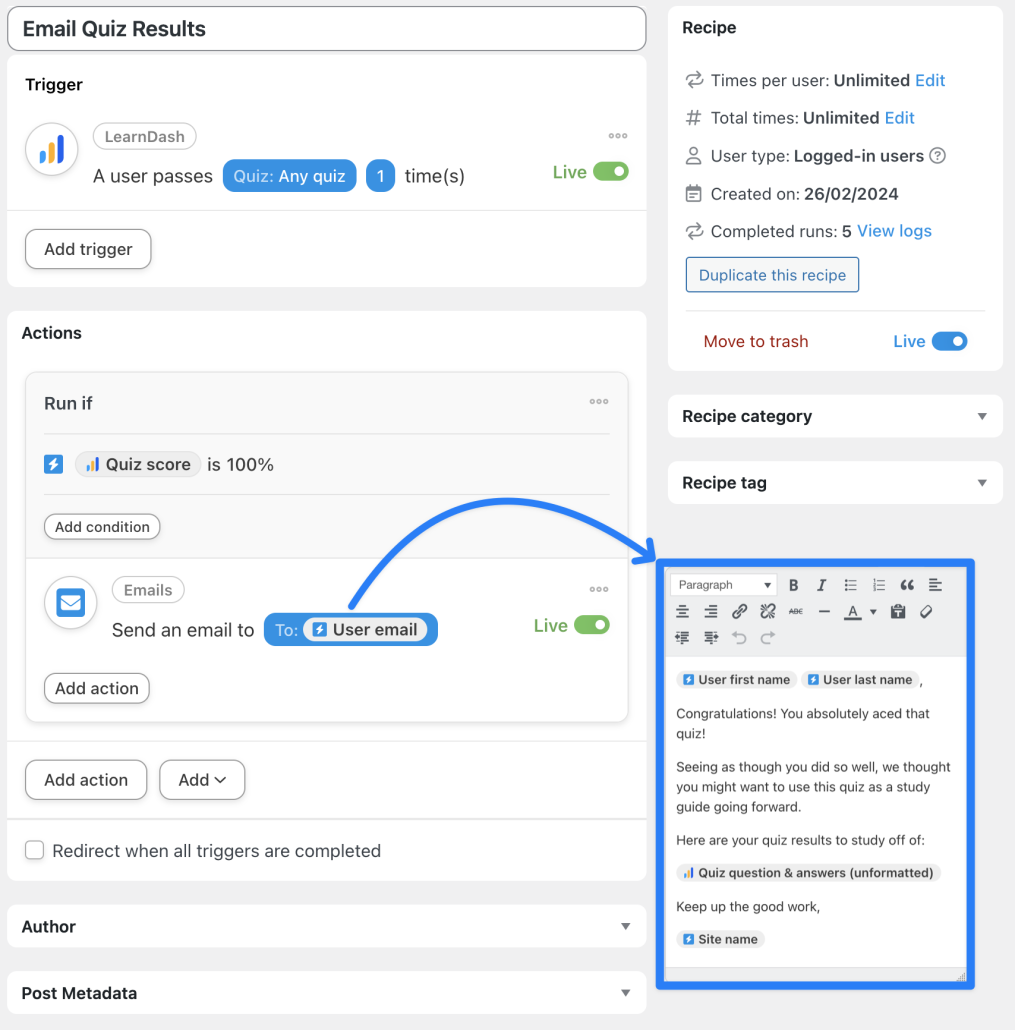The image size is (1015, 1030).
Task: Insert a bulleted list into the email body
Action: [852, 585]
